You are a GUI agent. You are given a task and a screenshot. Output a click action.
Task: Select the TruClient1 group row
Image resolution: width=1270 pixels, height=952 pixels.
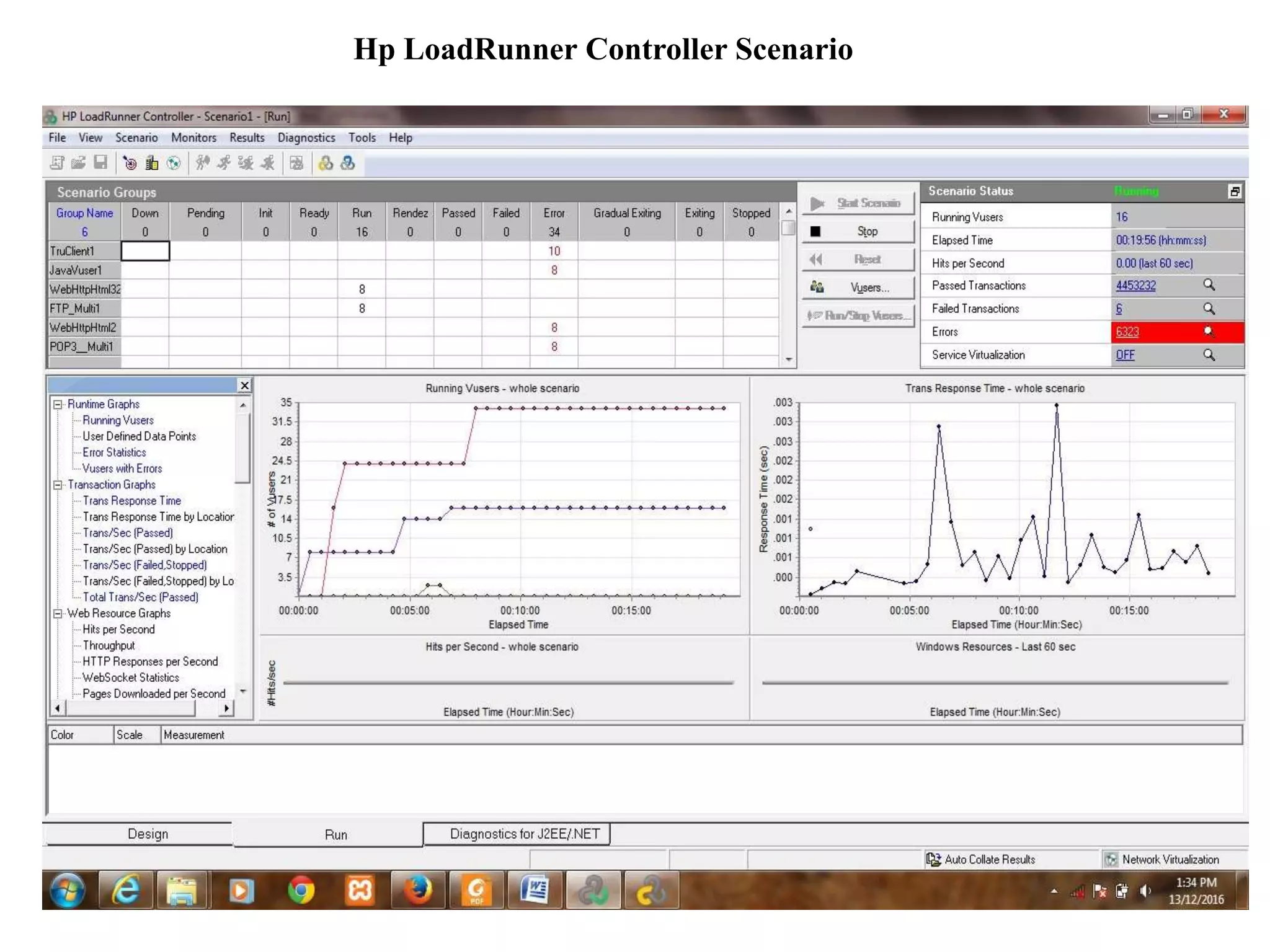coord(85,251)
